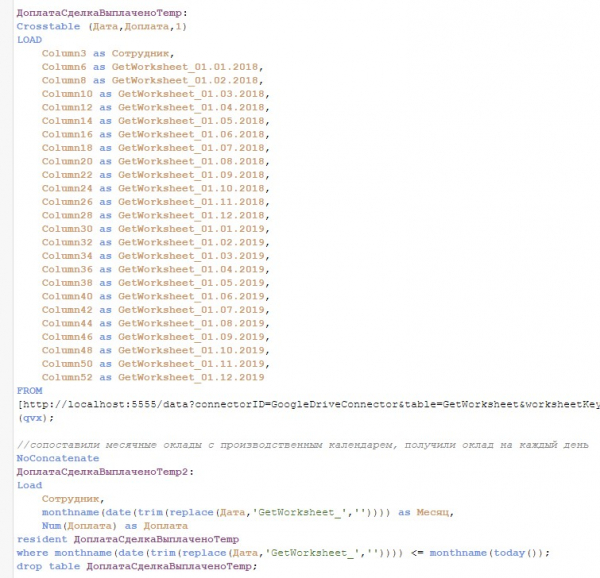Click on Column26 in the load list
The width and height of the screenshot is (600, 578).
pos(67,201)
